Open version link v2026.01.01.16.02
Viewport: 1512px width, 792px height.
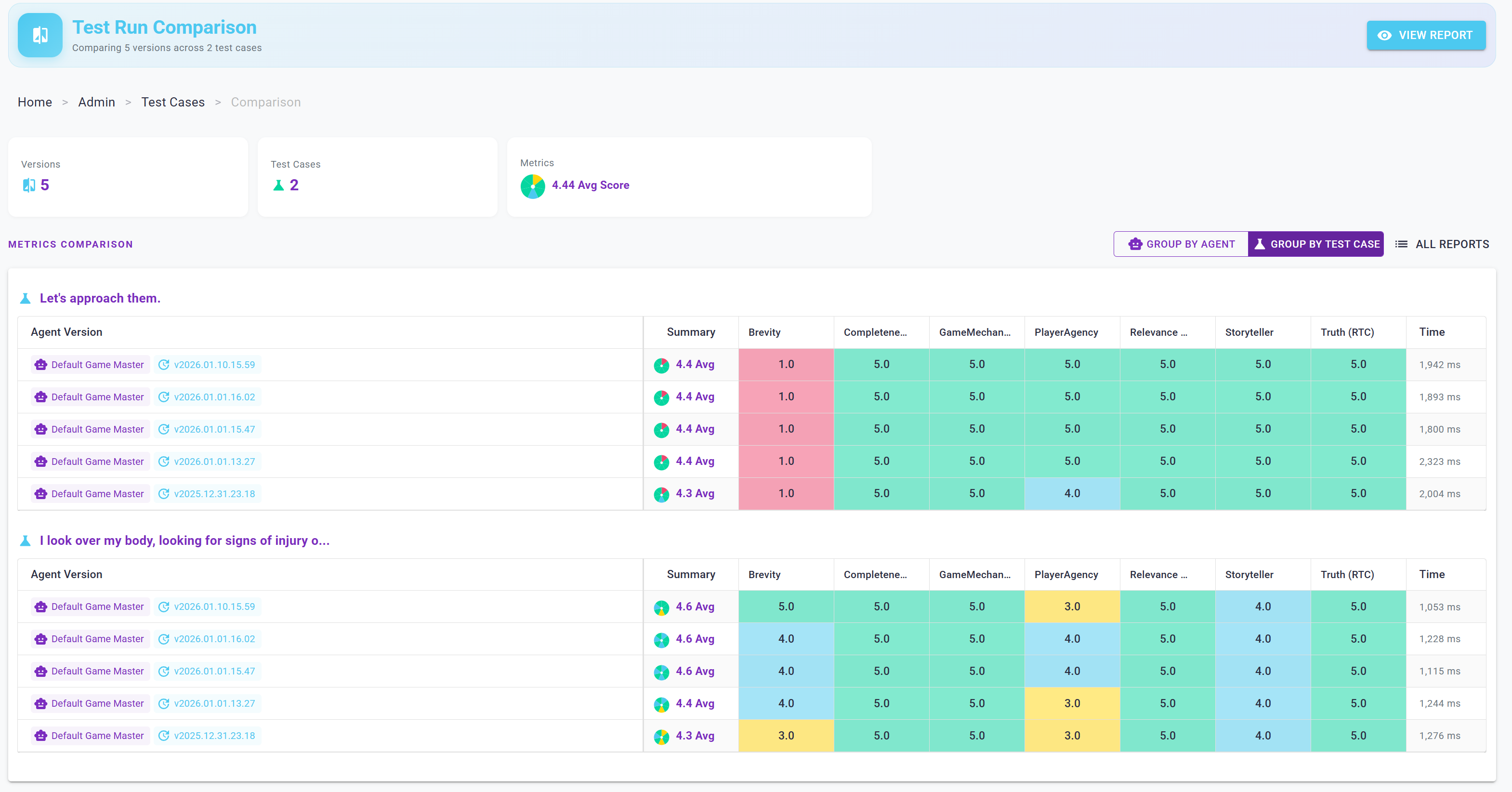click(214, 397)
